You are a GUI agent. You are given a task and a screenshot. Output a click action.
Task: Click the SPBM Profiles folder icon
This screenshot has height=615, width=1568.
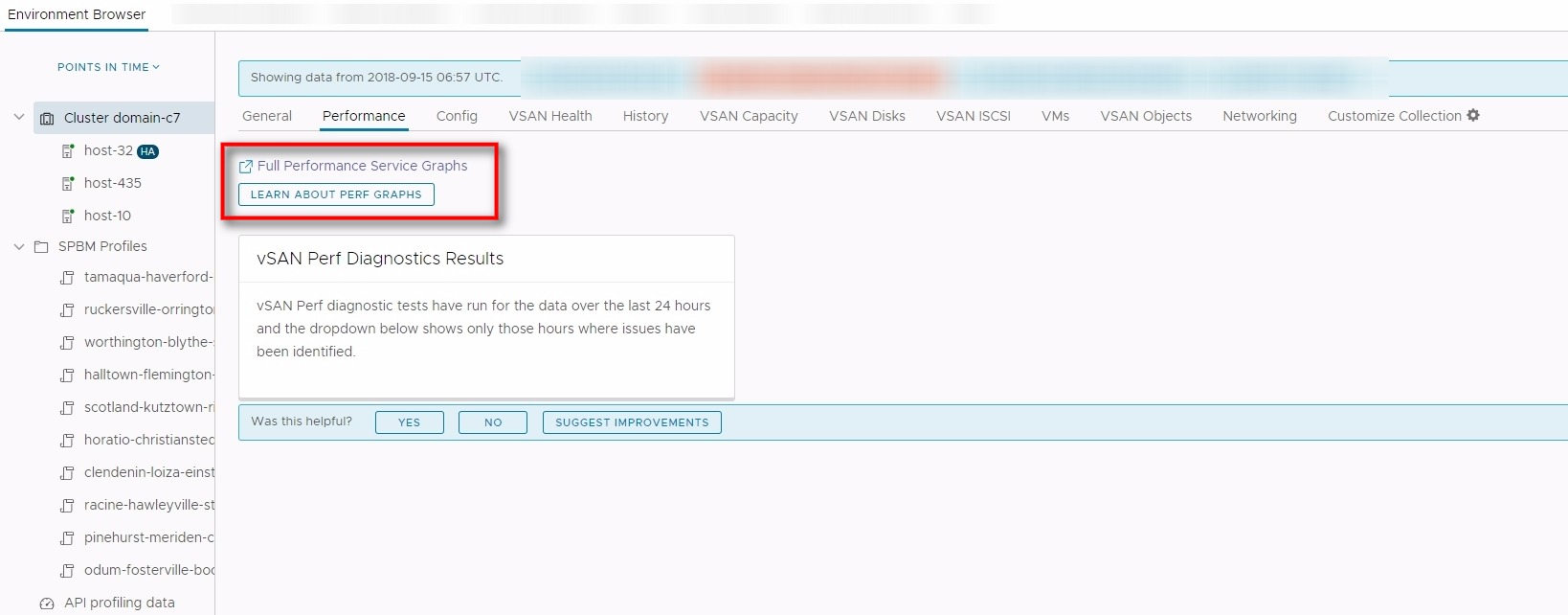[x=41, y=247]
